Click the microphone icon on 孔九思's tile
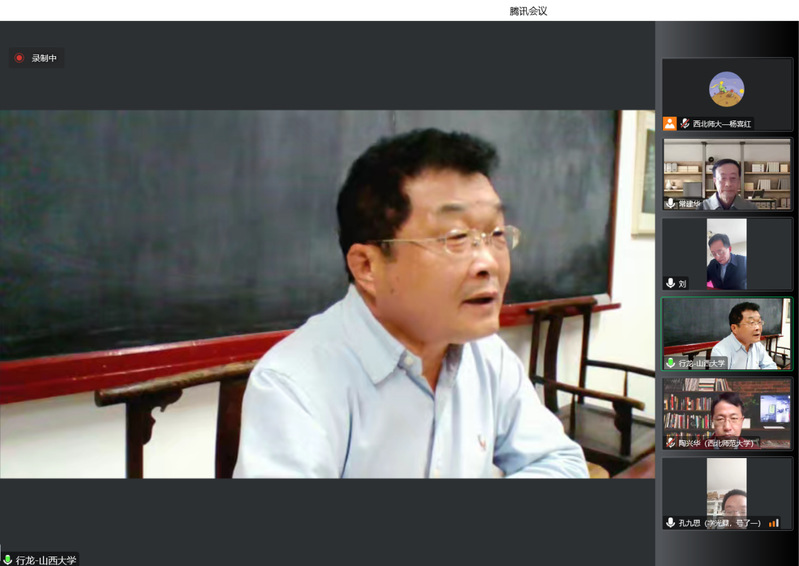The height and width of the screenshot is (566, 799). point(670,522)
